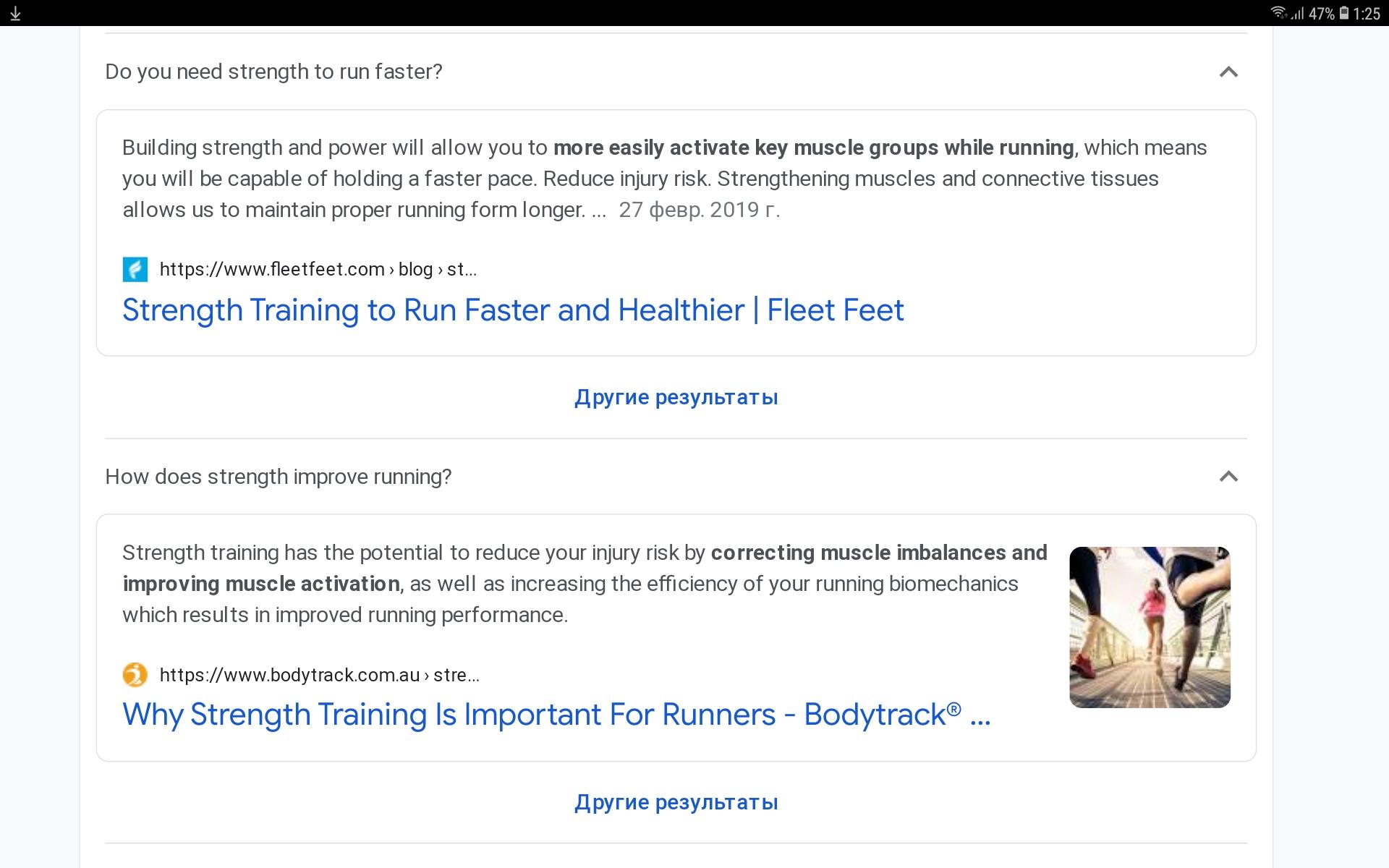Open "Why Strength Training Is Important For Runners" link
Image resolution: width=1389 pixels, height=868 pixels.
(x=556, y=715)
